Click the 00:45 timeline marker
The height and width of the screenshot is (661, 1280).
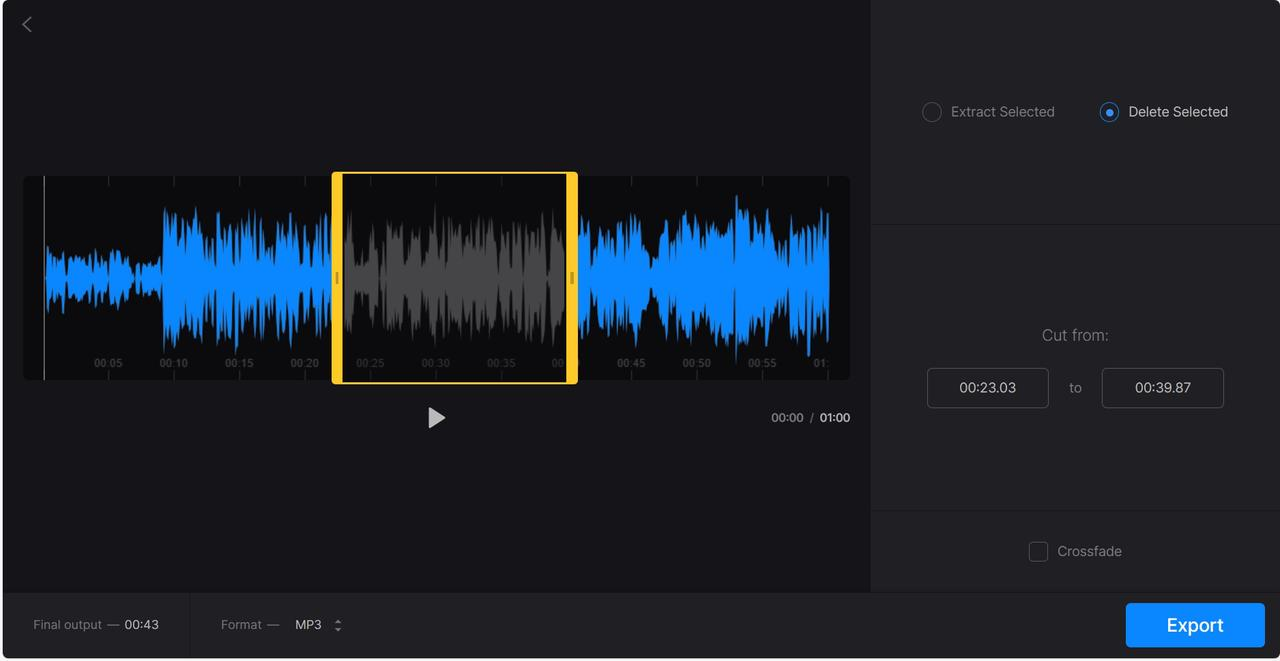631,363
